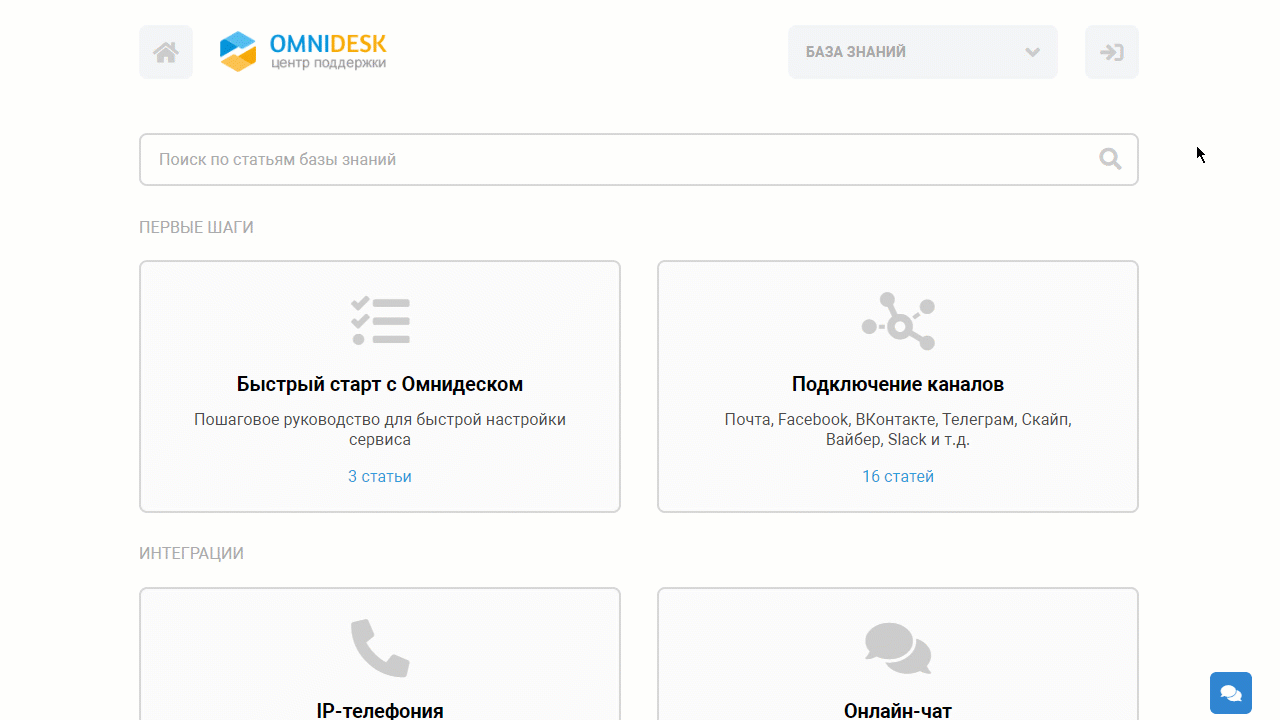The height and width of the screenshot is (720, 1280).
Task: Click the центр поддержки tagline
Action: [328, 63]
